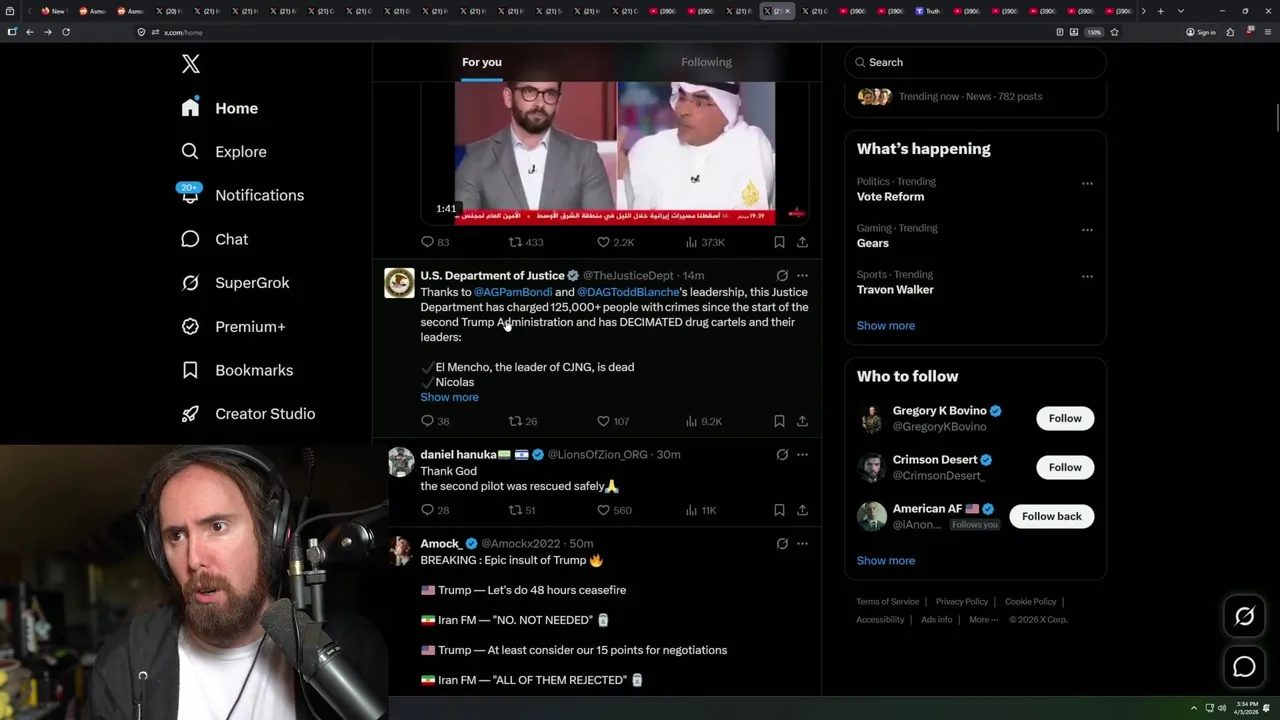Reload the page in browser toolbar
Viewport: 1280px width, 720px height.
pyautogui.click(x=66, y=32)
